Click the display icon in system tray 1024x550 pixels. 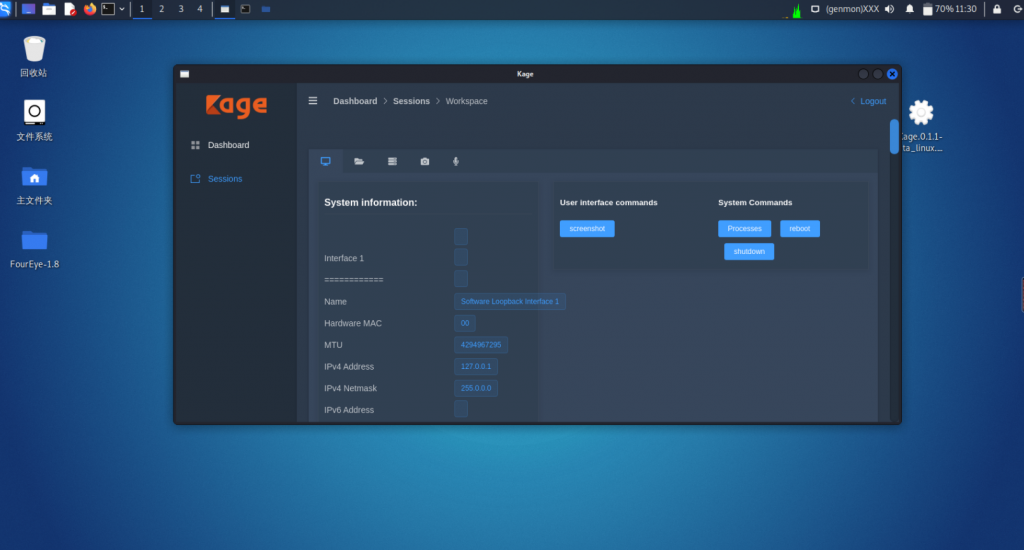815,9
